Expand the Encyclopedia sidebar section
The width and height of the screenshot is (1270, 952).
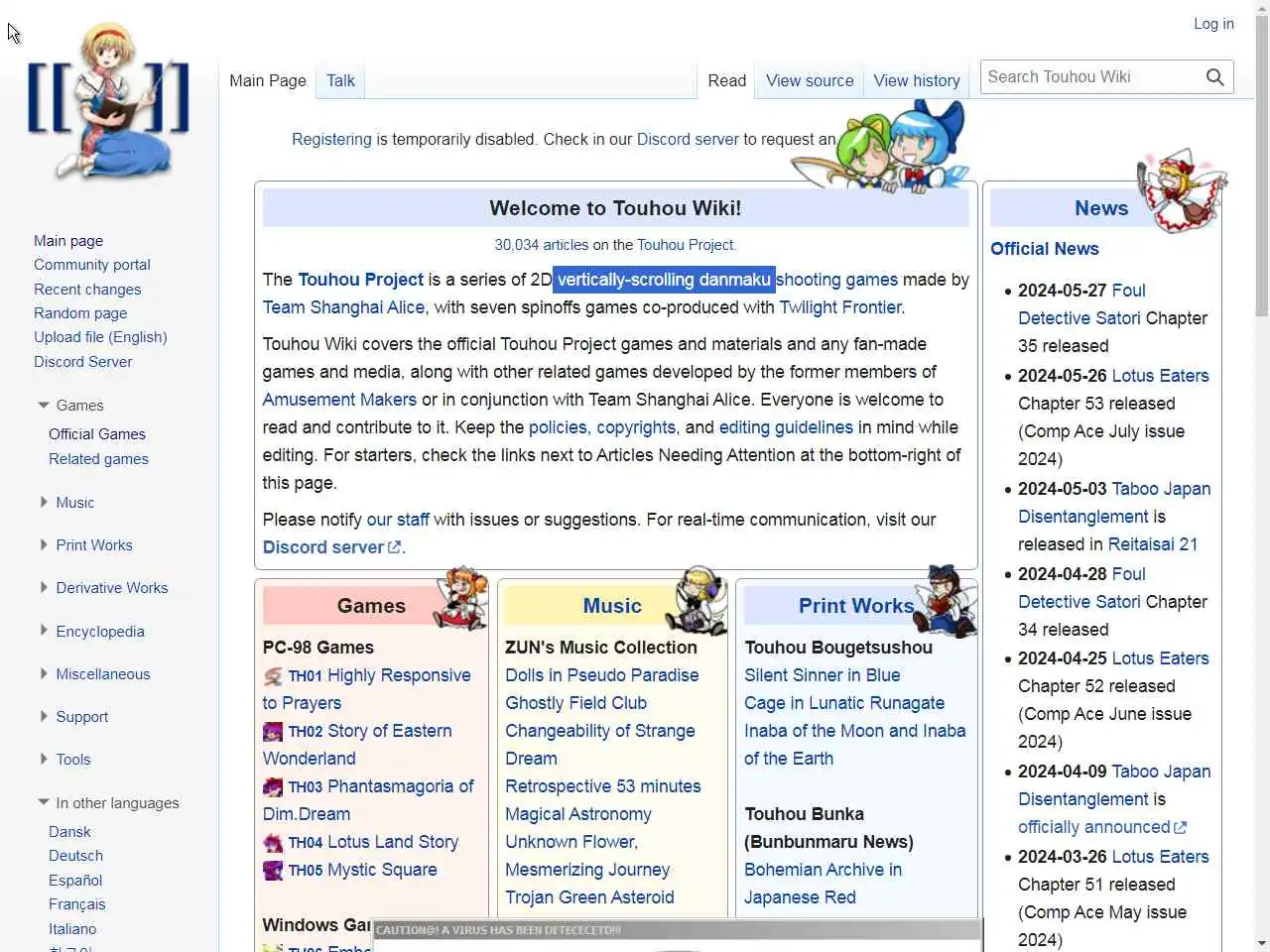pos(44,630)
